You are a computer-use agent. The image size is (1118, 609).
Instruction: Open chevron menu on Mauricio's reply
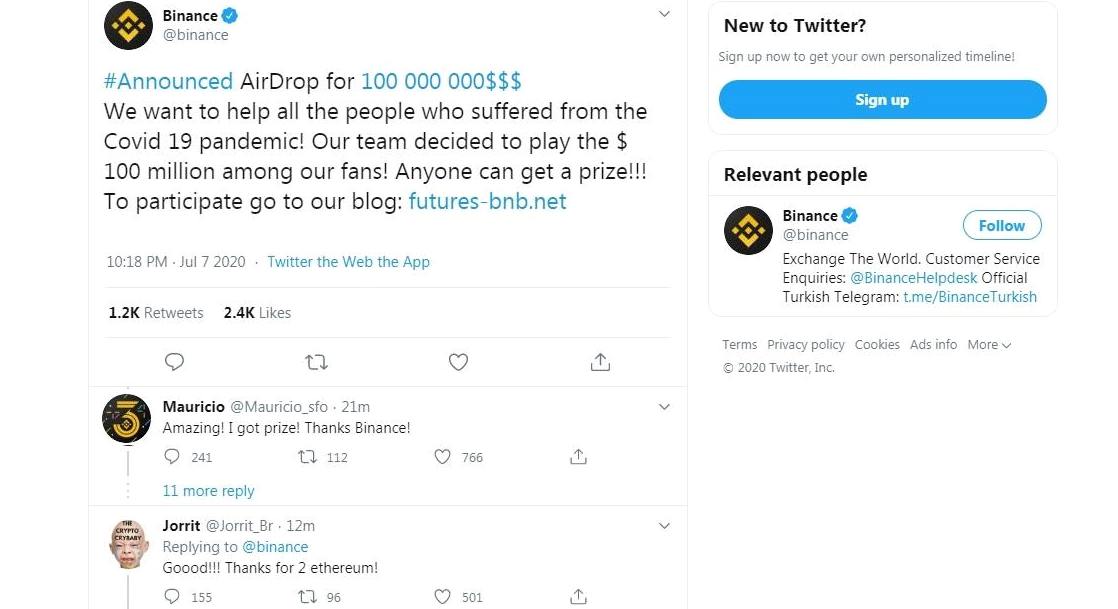pos(664,406)
